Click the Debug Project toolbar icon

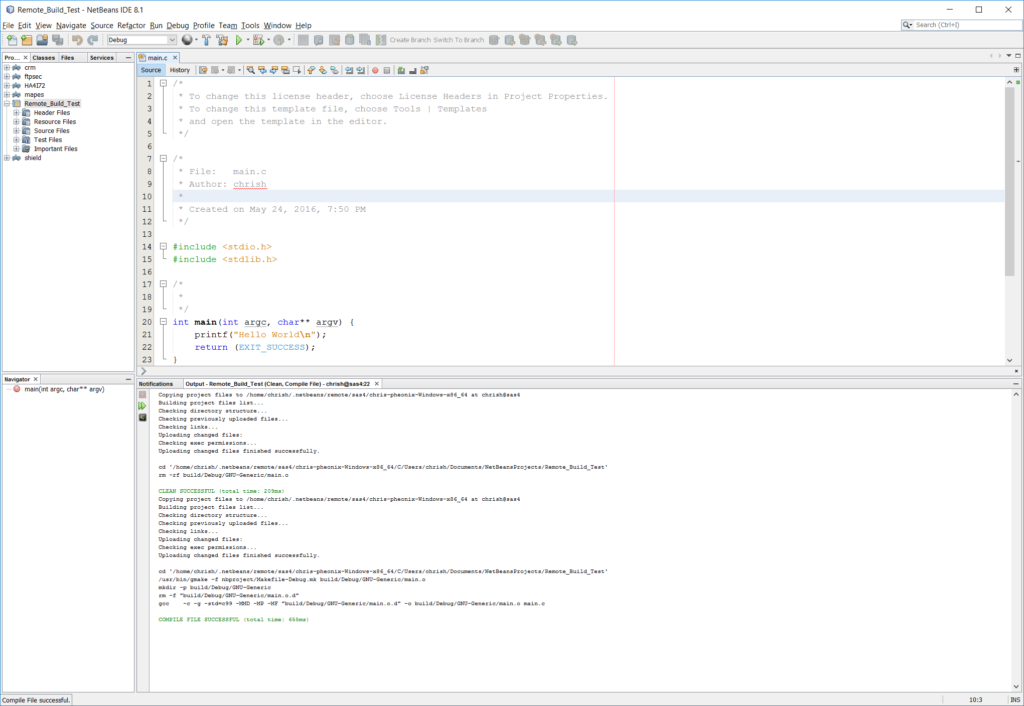[x=257, y=40]
